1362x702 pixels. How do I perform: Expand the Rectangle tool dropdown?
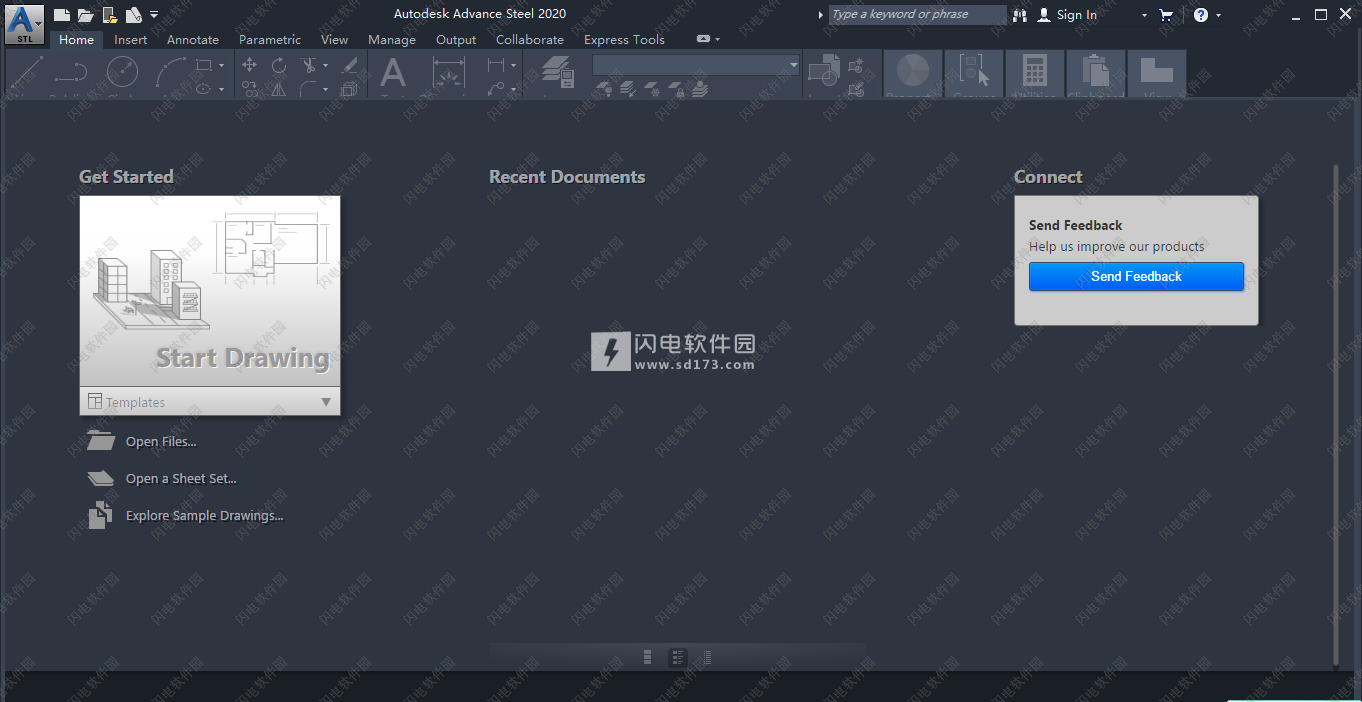click(221, 66)
